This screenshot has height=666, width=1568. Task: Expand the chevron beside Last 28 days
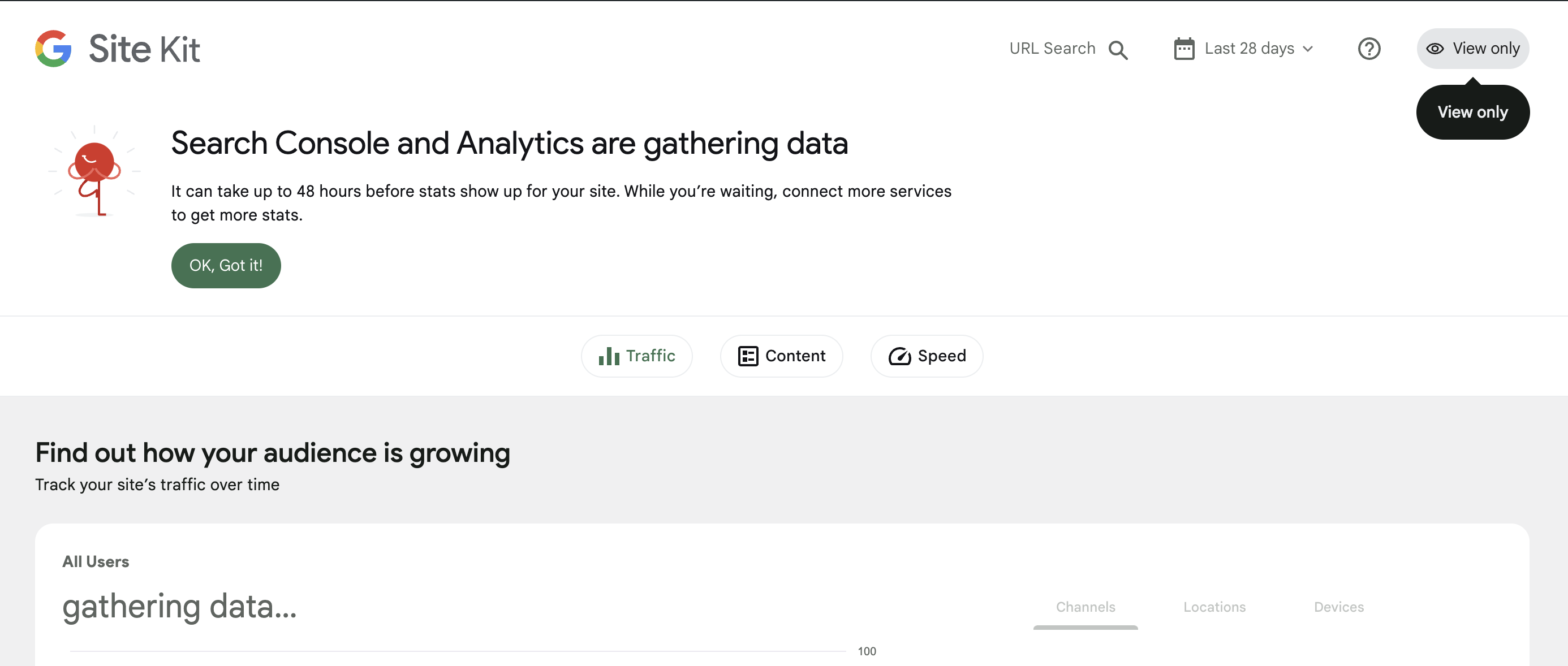click(x=1308, y=49)
